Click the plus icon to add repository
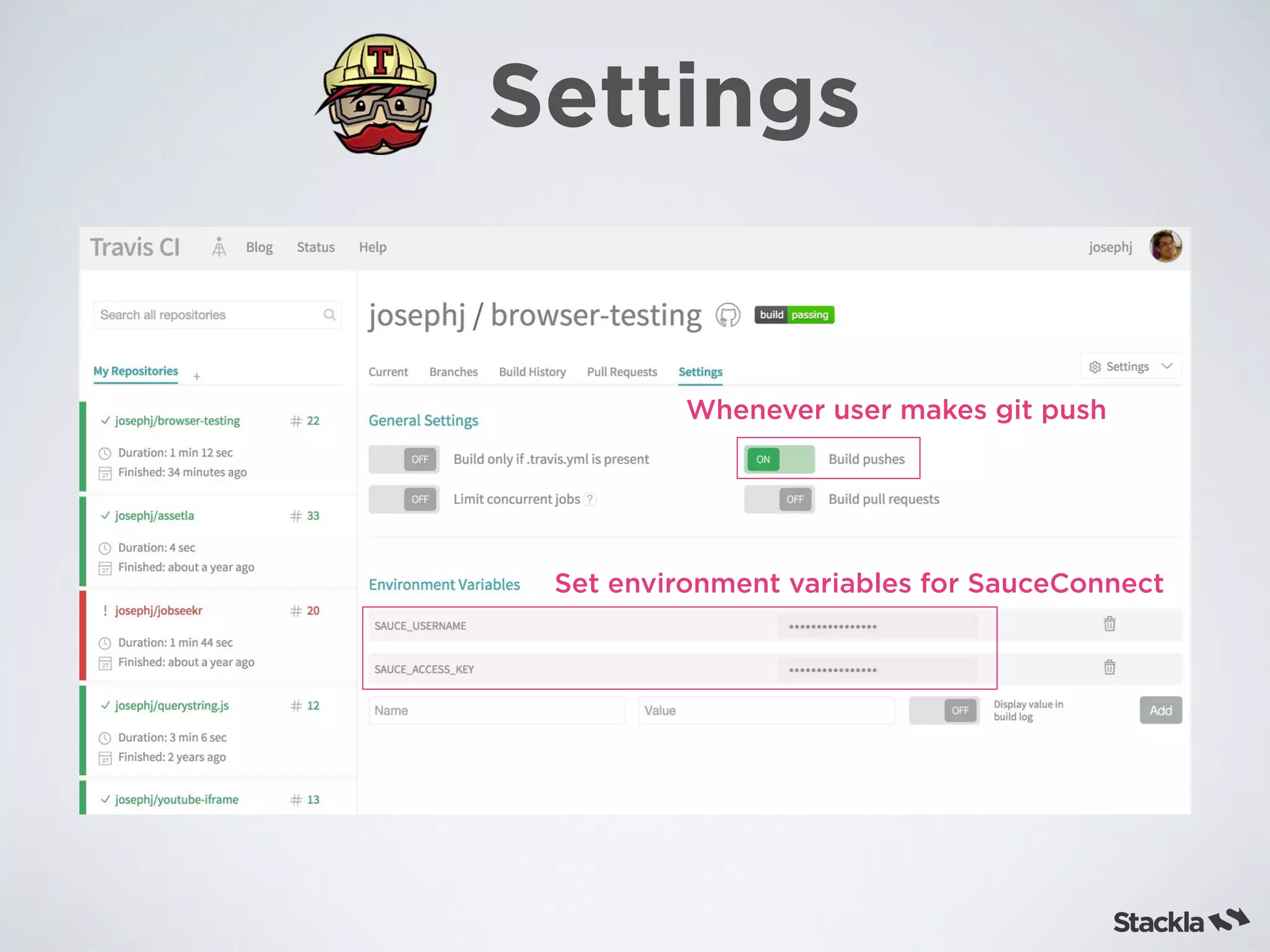 (x=197, y=376)
